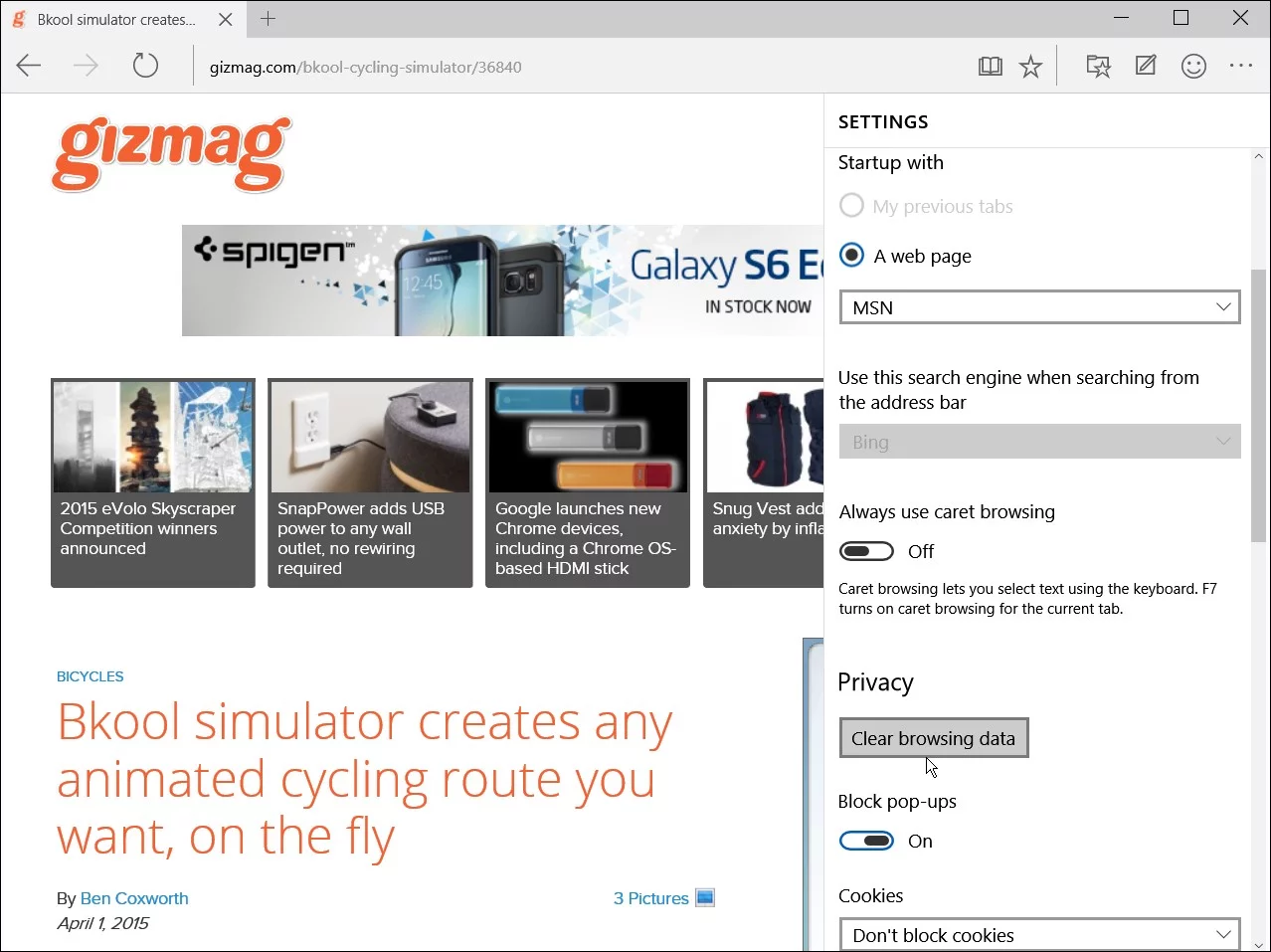The height and width of the screenshot is (952, 1271).
Task: Toggle off Block pop-ups
Action: pos(866,841)
